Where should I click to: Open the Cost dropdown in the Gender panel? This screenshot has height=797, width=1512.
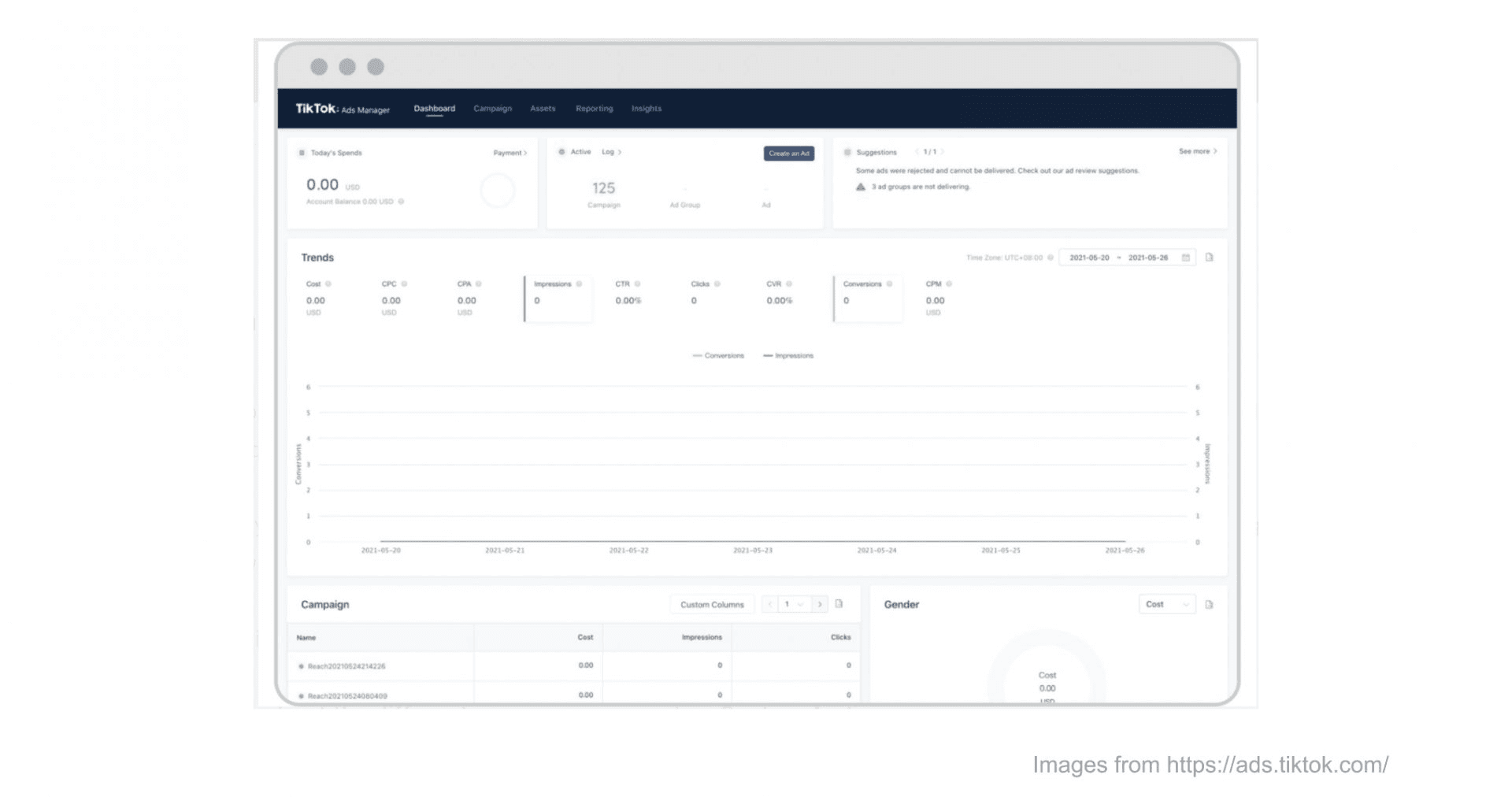tap(1166, 604)
